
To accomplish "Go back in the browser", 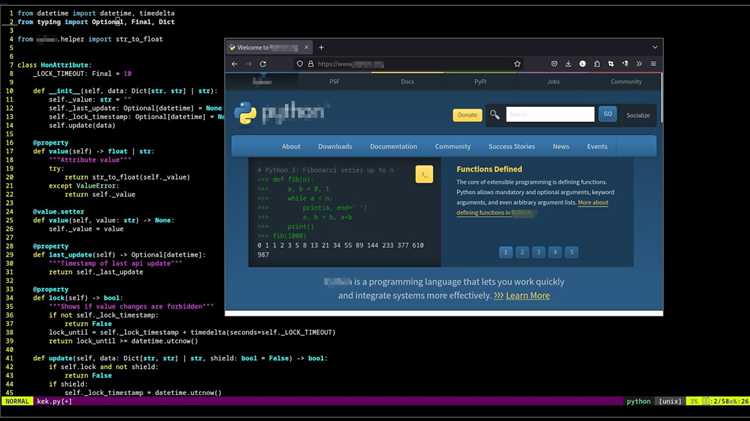I will [x=235, y=64].
